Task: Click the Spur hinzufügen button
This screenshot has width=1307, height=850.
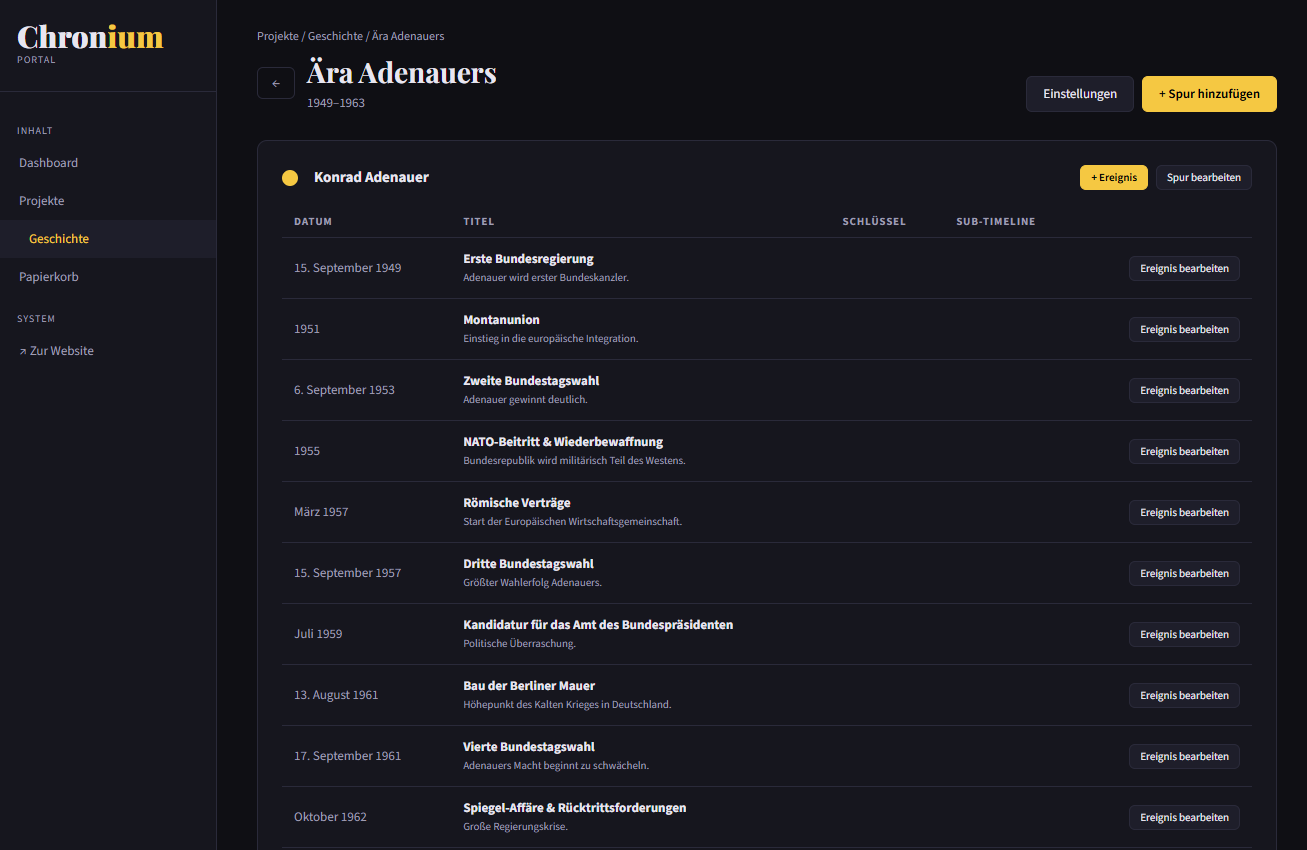Action: 1208,94
